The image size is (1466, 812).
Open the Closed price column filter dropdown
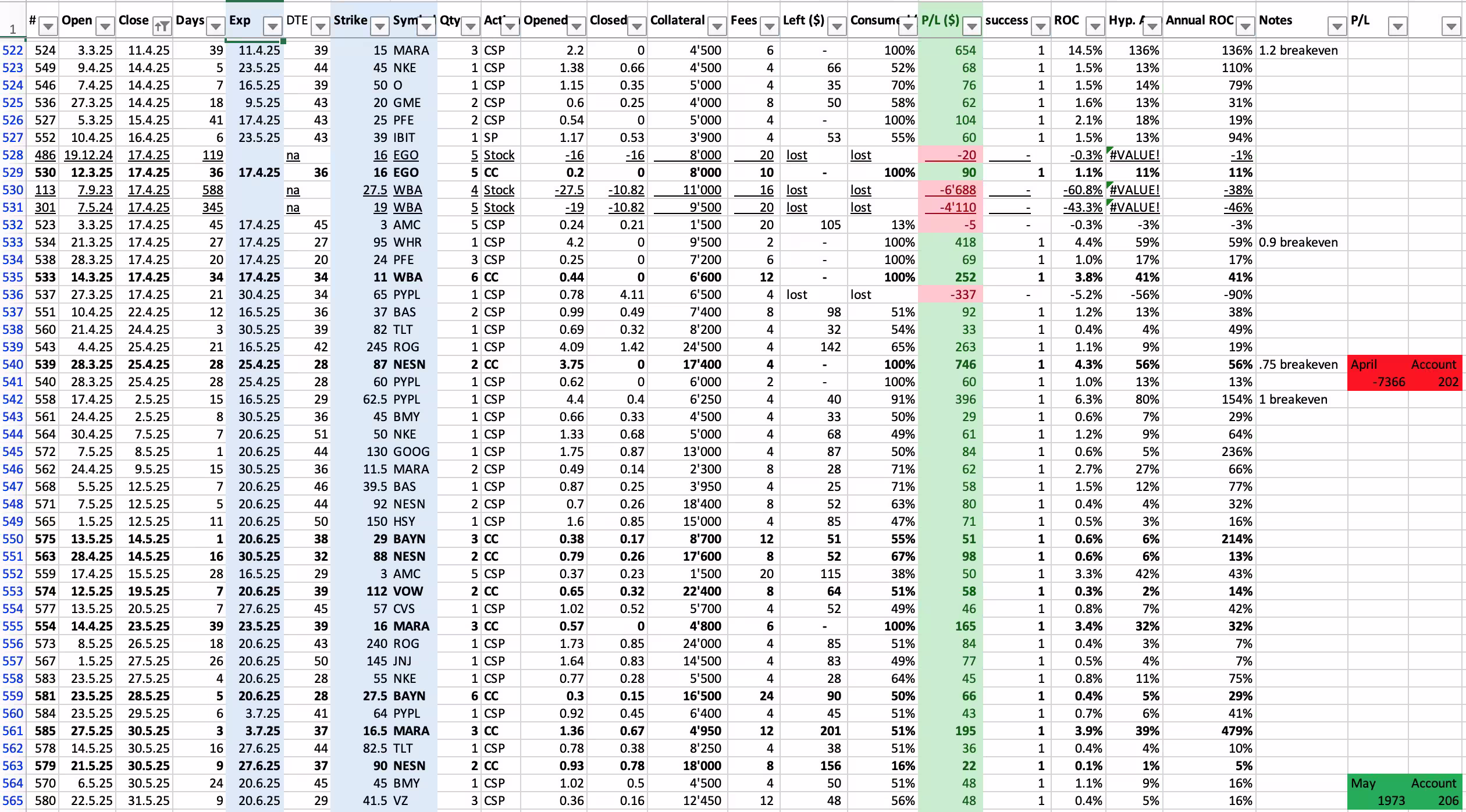click(x=636, y=26)
